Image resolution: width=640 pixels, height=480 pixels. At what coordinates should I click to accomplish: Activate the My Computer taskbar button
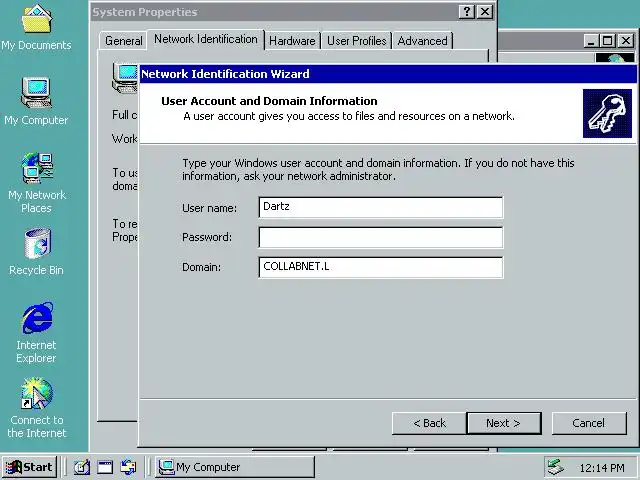[235, 467]
